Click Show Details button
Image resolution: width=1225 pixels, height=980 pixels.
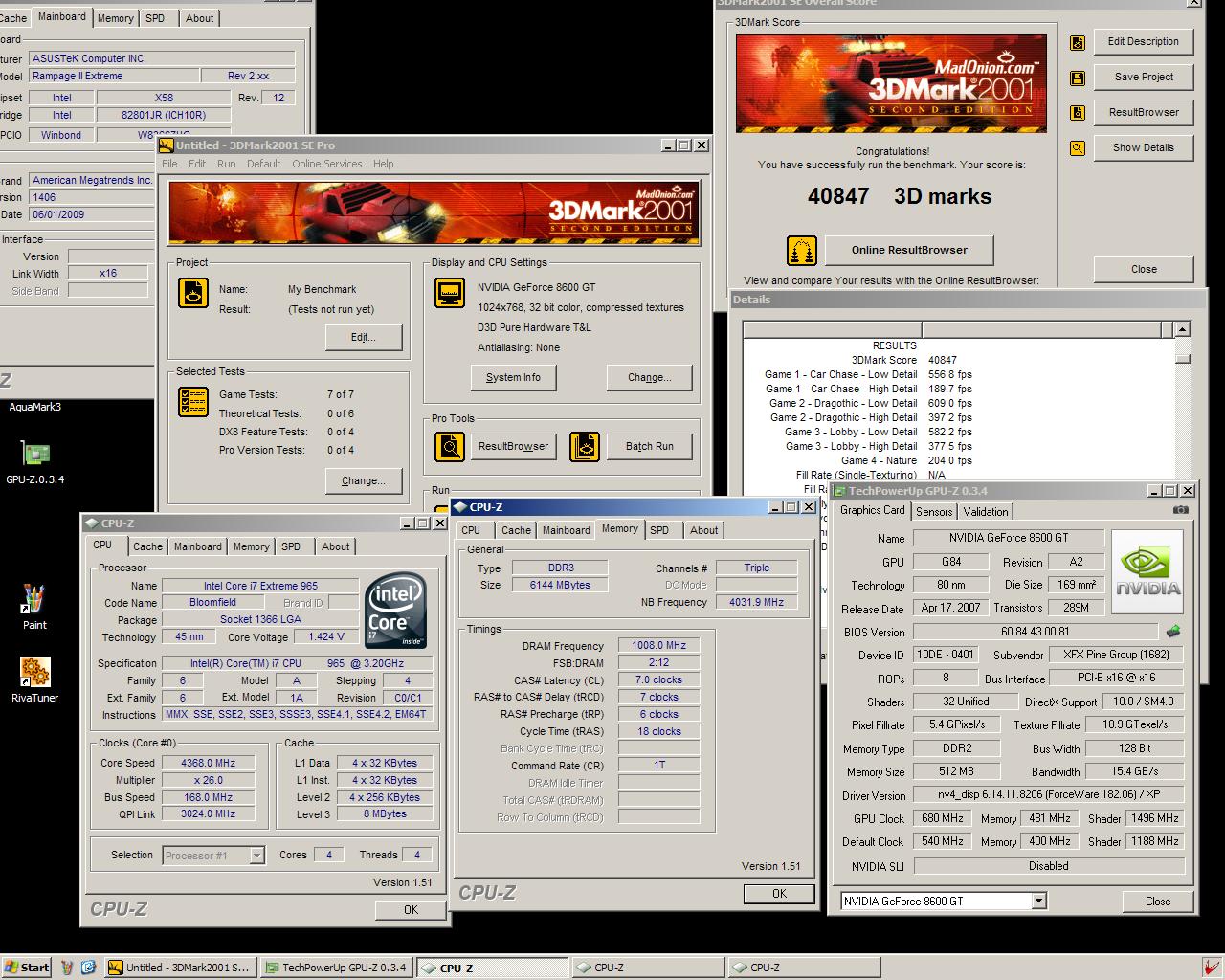tap(1143, 148)
